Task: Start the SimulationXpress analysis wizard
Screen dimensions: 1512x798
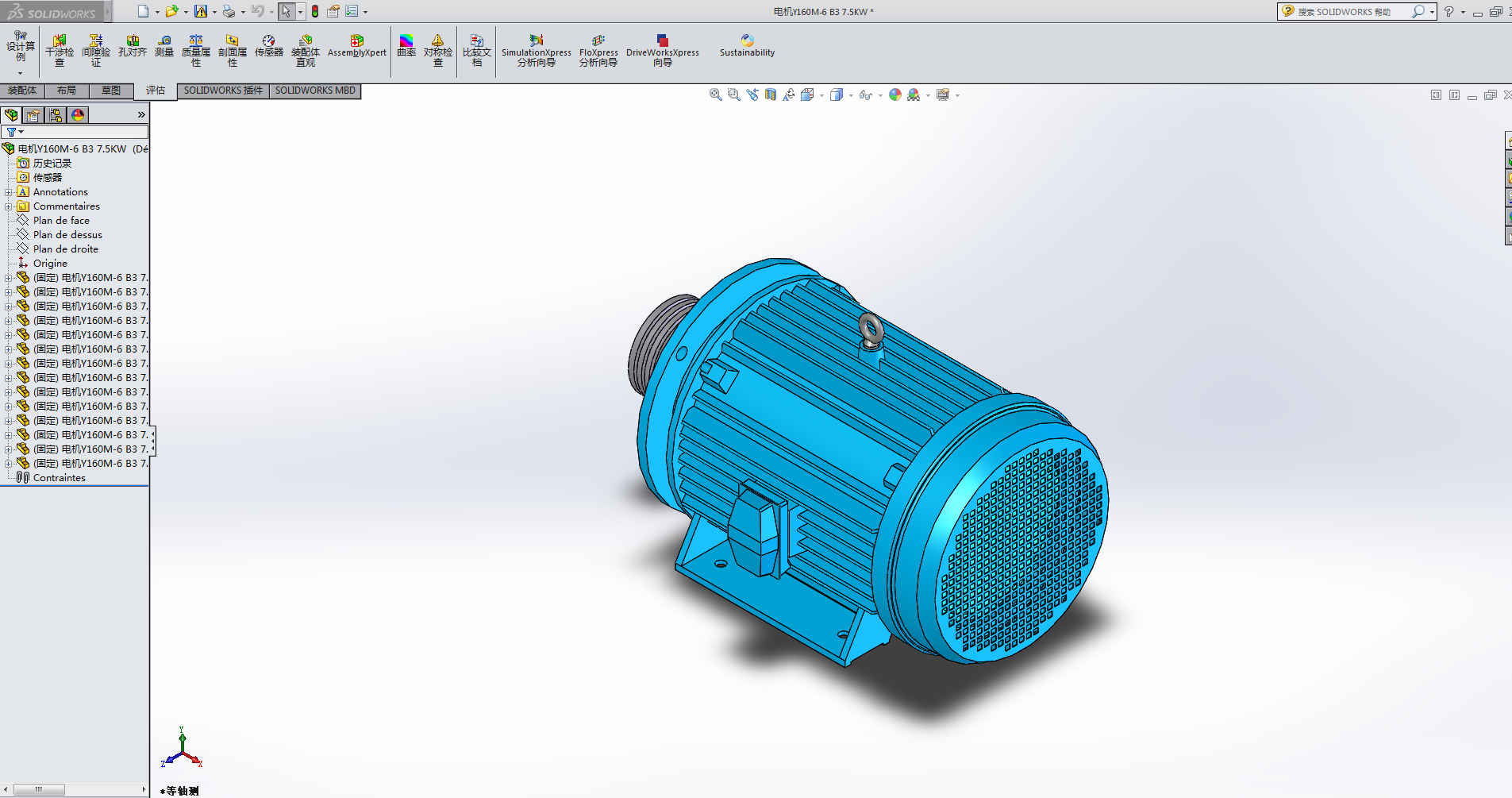Action: [x=537, y=49]
